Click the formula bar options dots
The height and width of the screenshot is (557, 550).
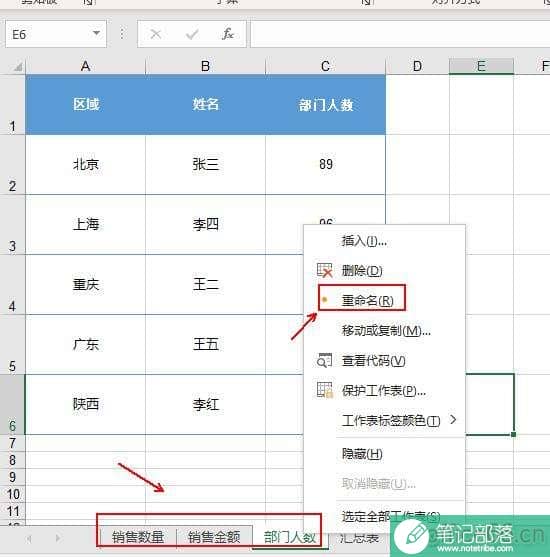coord(122,34)
